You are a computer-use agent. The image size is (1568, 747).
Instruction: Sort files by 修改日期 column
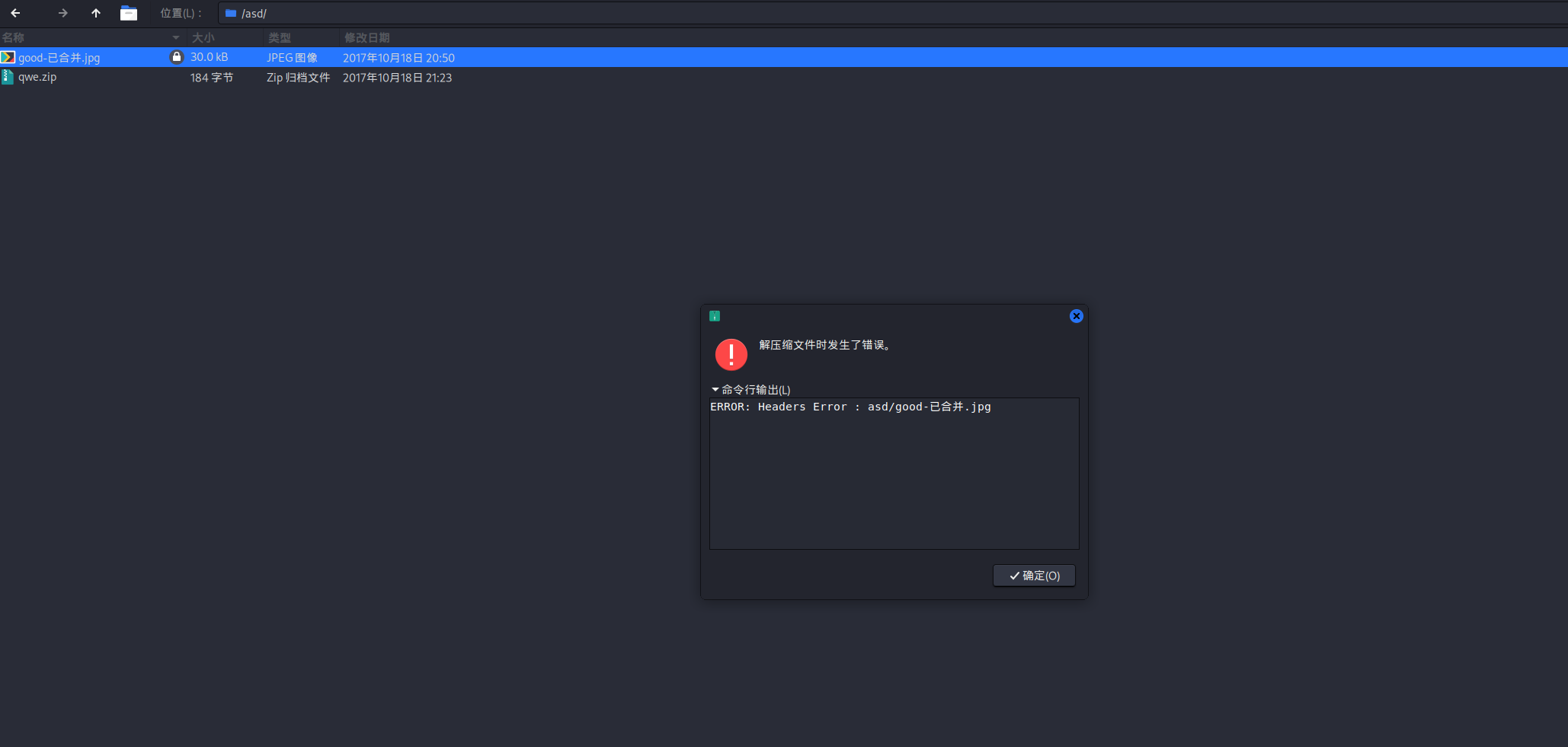pos(366,37)
